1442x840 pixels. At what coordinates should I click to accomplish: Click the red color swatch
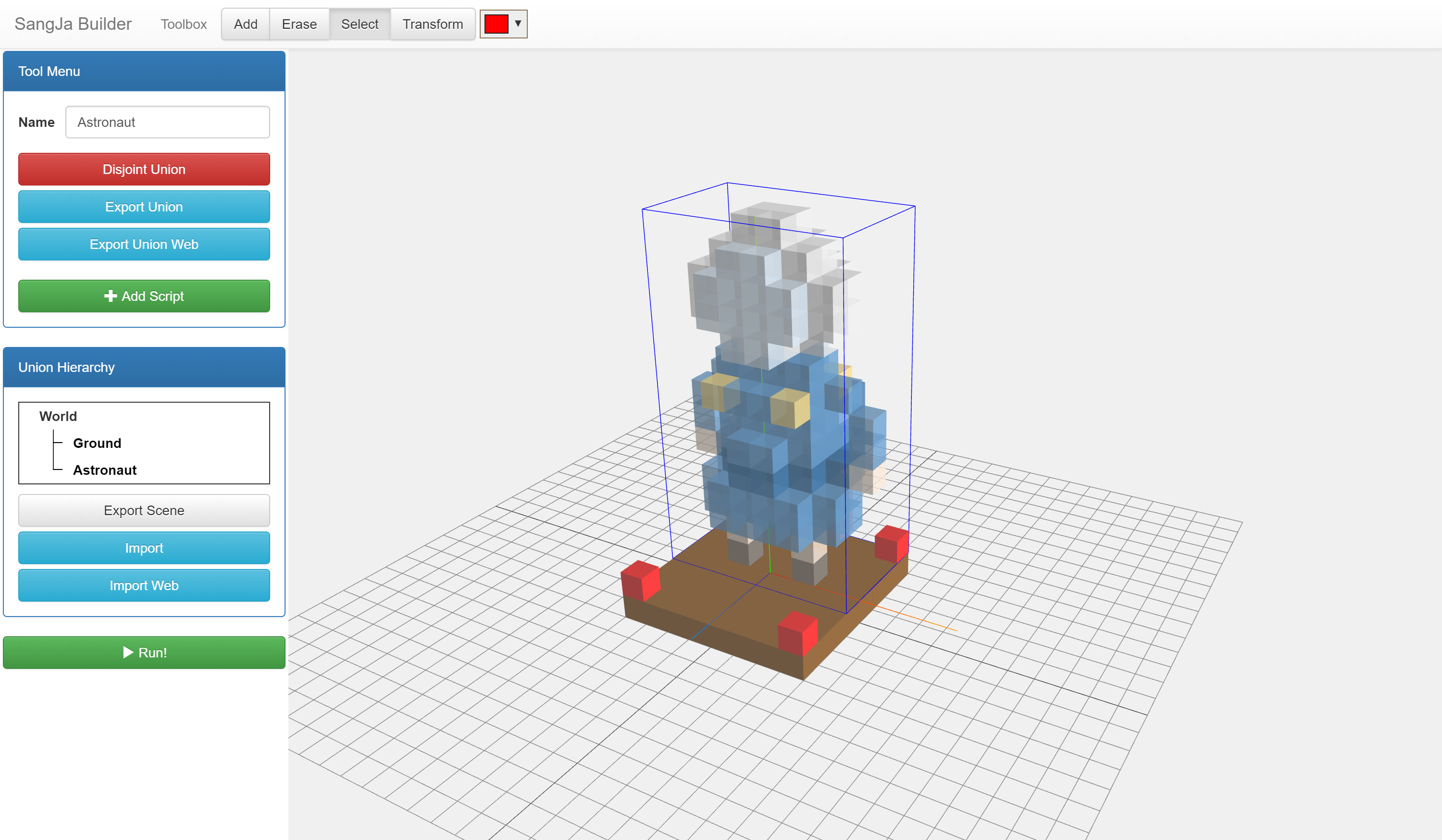point(496,24)
